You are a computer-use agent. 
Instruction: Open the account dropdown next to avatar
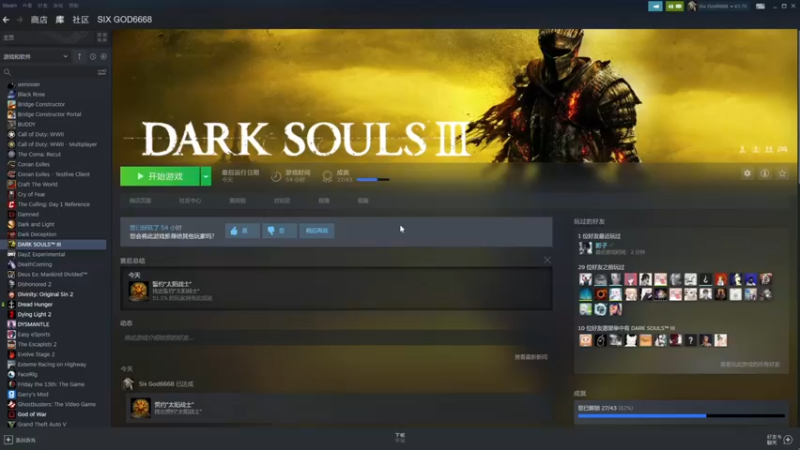723,6
